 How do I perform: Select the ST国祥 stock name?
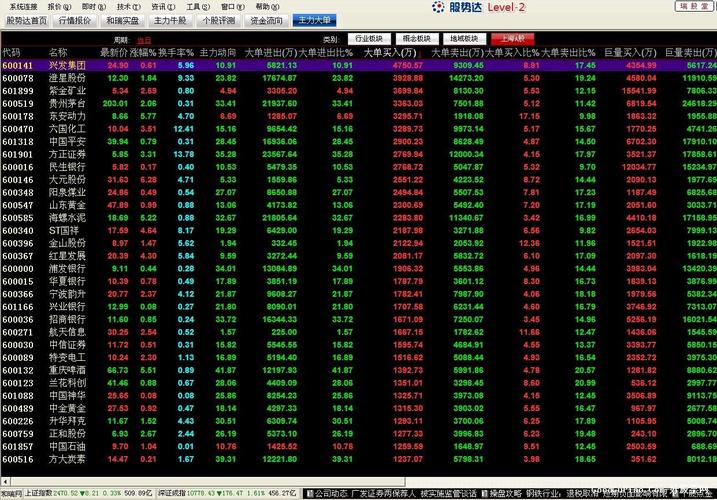tap(64, 231)
